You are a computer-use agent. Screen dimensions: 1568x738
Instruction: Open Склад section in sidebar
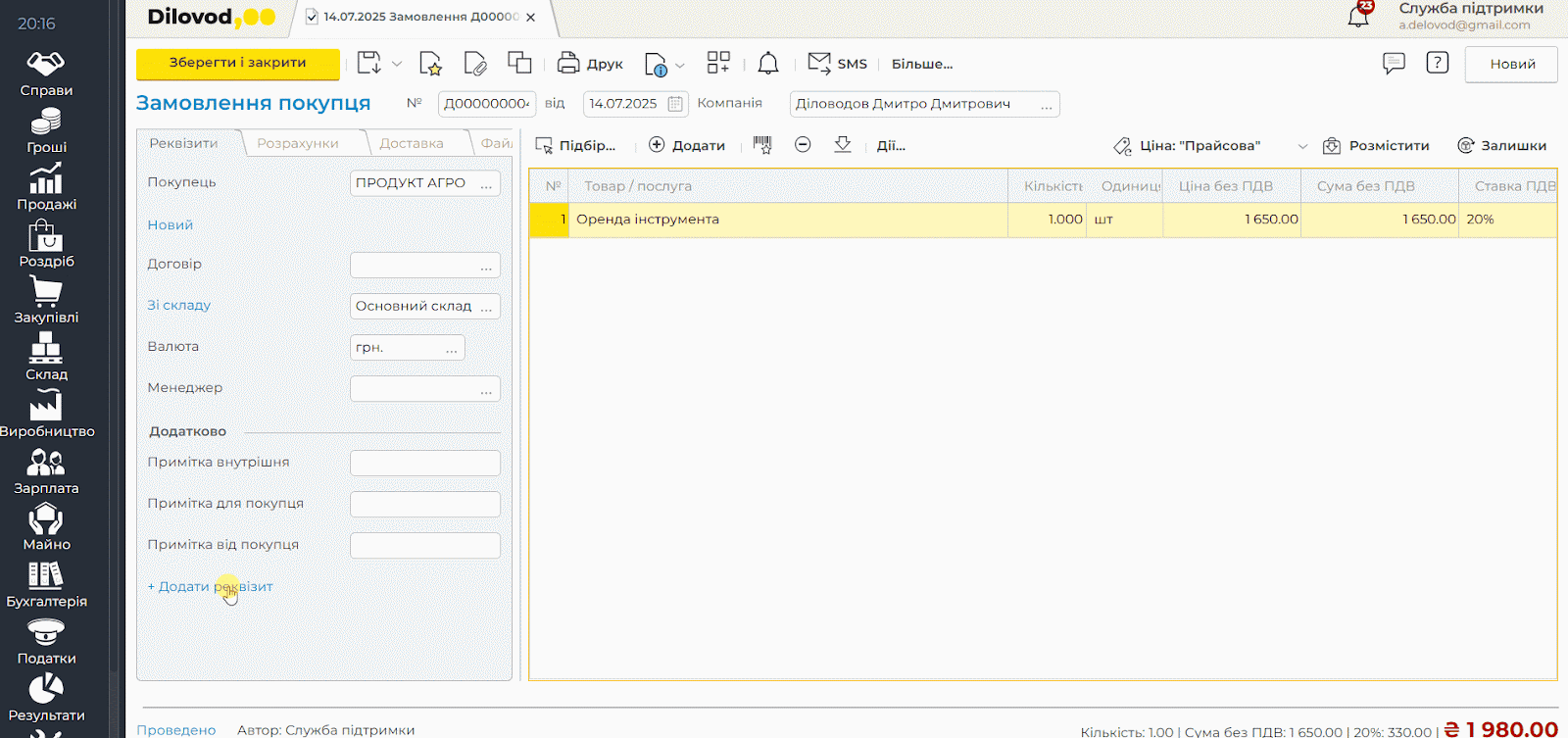(46, 357)
